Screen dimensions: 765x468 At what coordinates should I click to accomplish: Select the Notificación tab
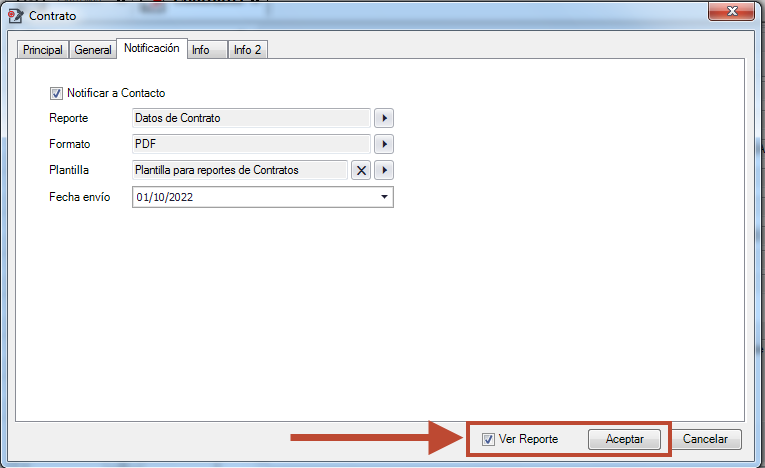coord(152,48)
